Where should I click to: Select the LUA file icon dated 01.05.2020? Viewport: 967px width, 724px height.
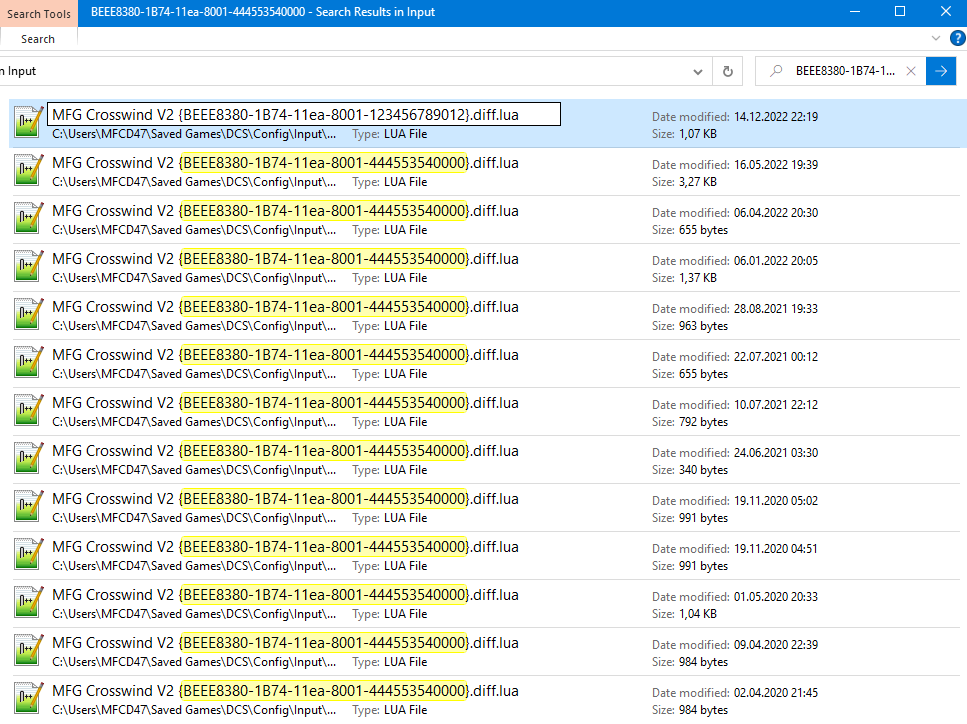coord(28,603)
